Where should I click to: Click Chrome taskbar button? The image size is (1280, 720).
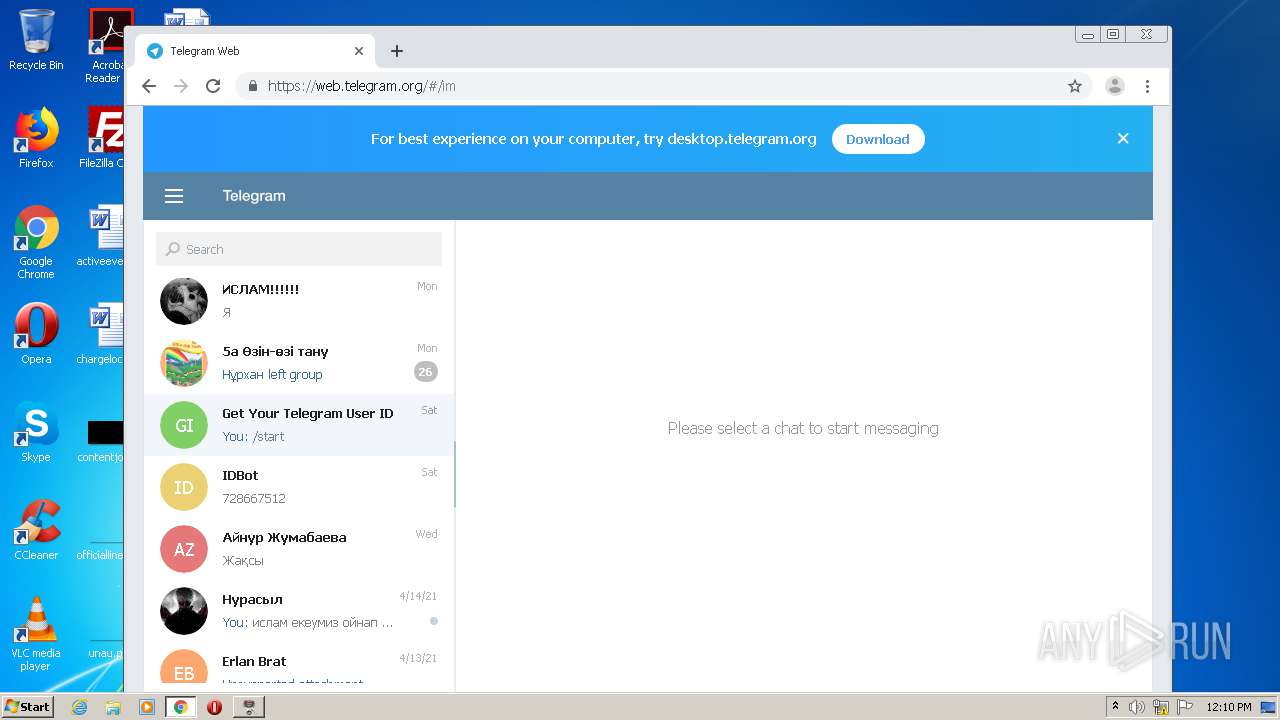[x=180, y=707]
